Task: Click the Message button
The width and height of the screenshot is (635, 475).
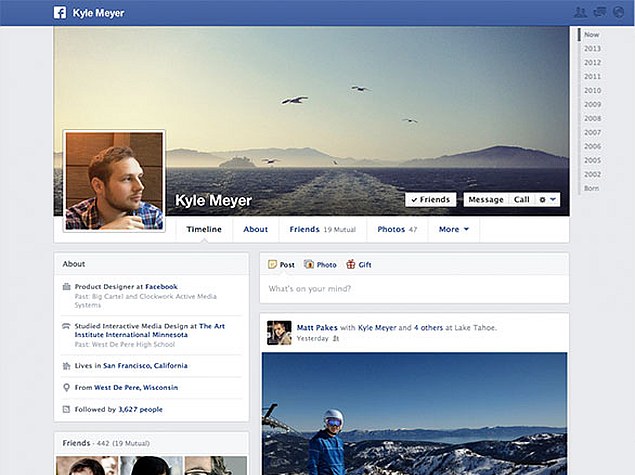Action: pos(486,200)
